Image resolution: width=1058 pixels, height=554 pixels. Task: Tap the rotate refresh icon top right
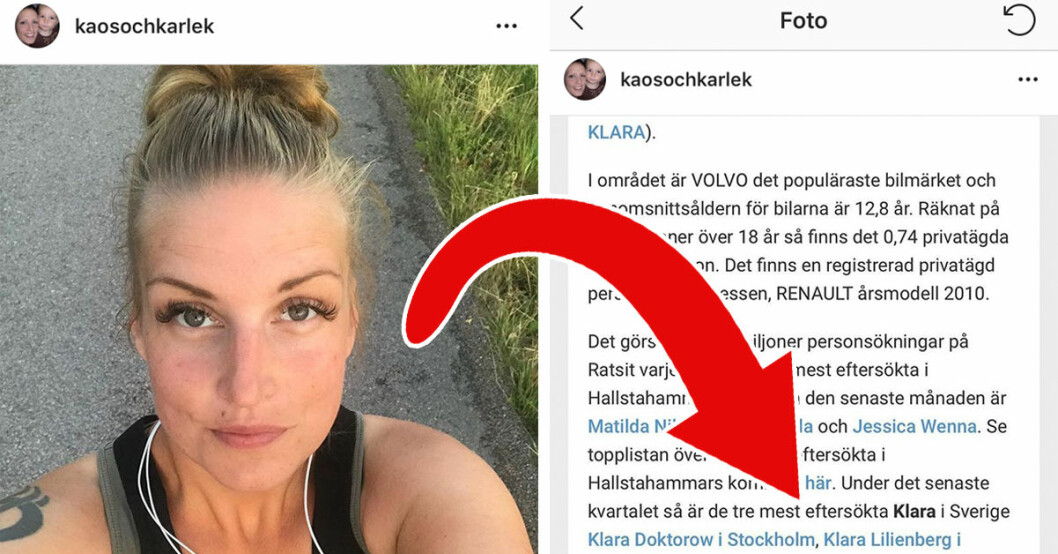click(1019, 20)
